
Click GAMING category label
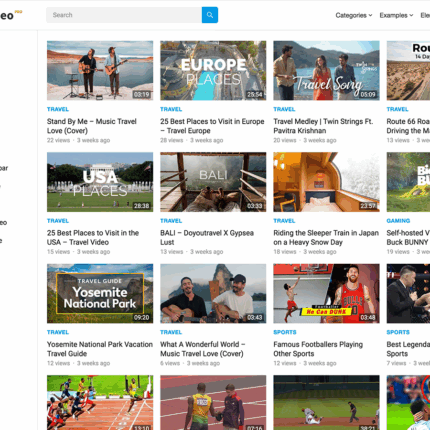(398, 221)
